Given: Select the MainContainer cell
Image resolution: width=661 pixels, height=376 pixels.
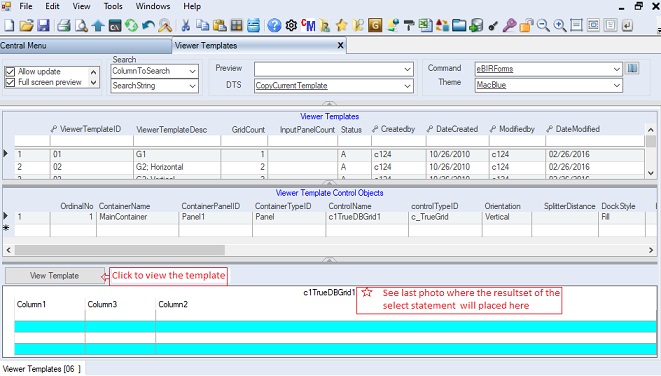Looking at the screenshot, I should coord(137,217).
